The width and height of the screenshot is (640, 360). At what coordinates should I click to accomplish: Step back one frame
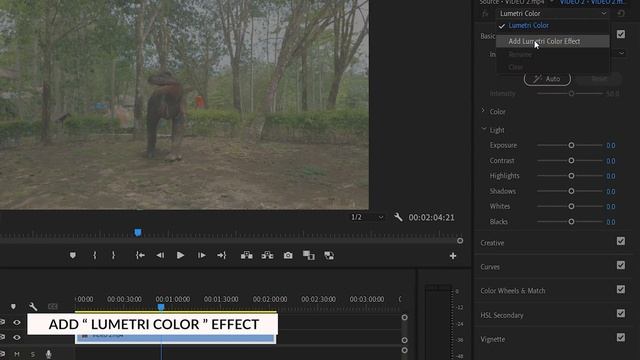[160, 256]
